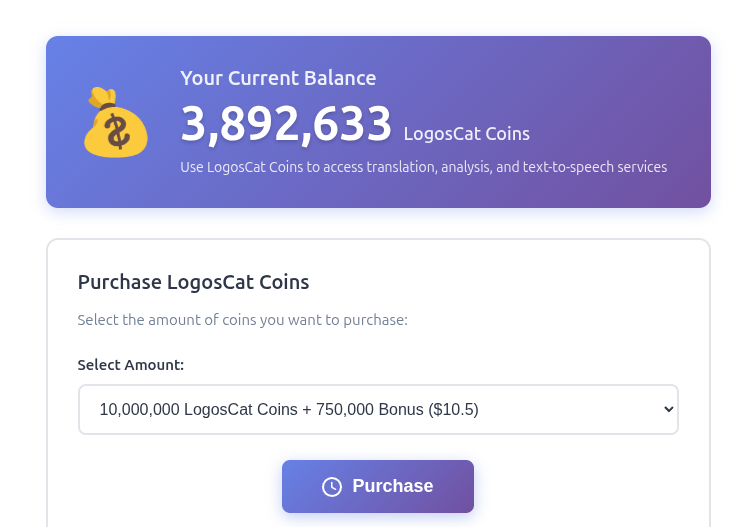
Task: Click the money bag icon
Action: (x=116, y=123)
